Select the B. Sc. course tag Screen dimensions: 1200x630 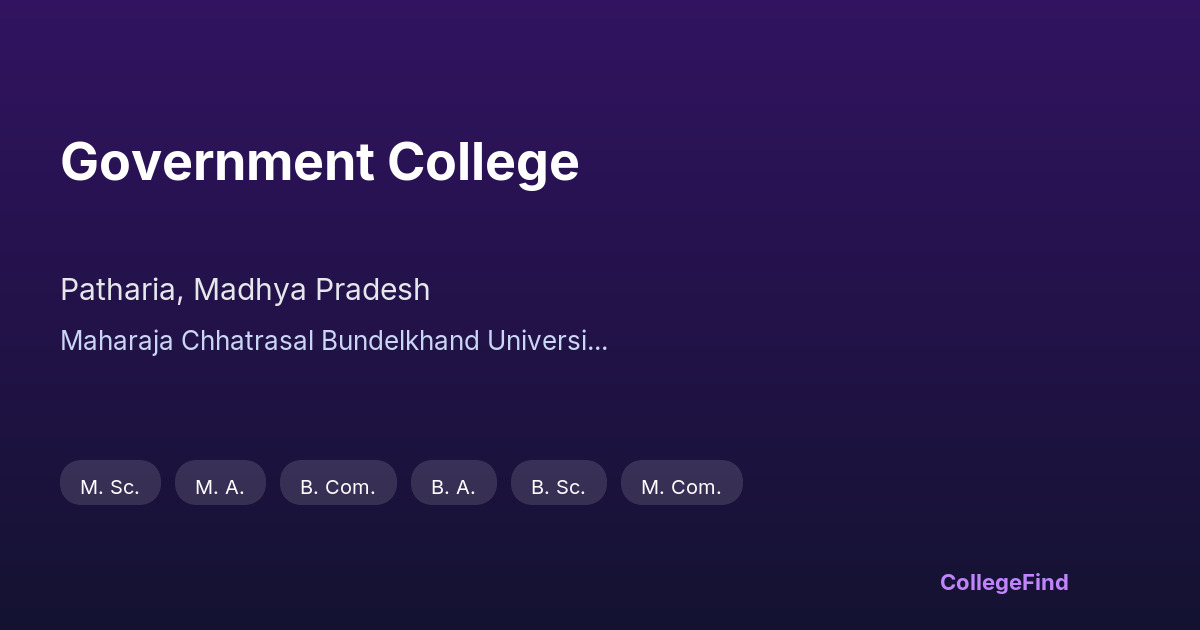click(558, 487)
